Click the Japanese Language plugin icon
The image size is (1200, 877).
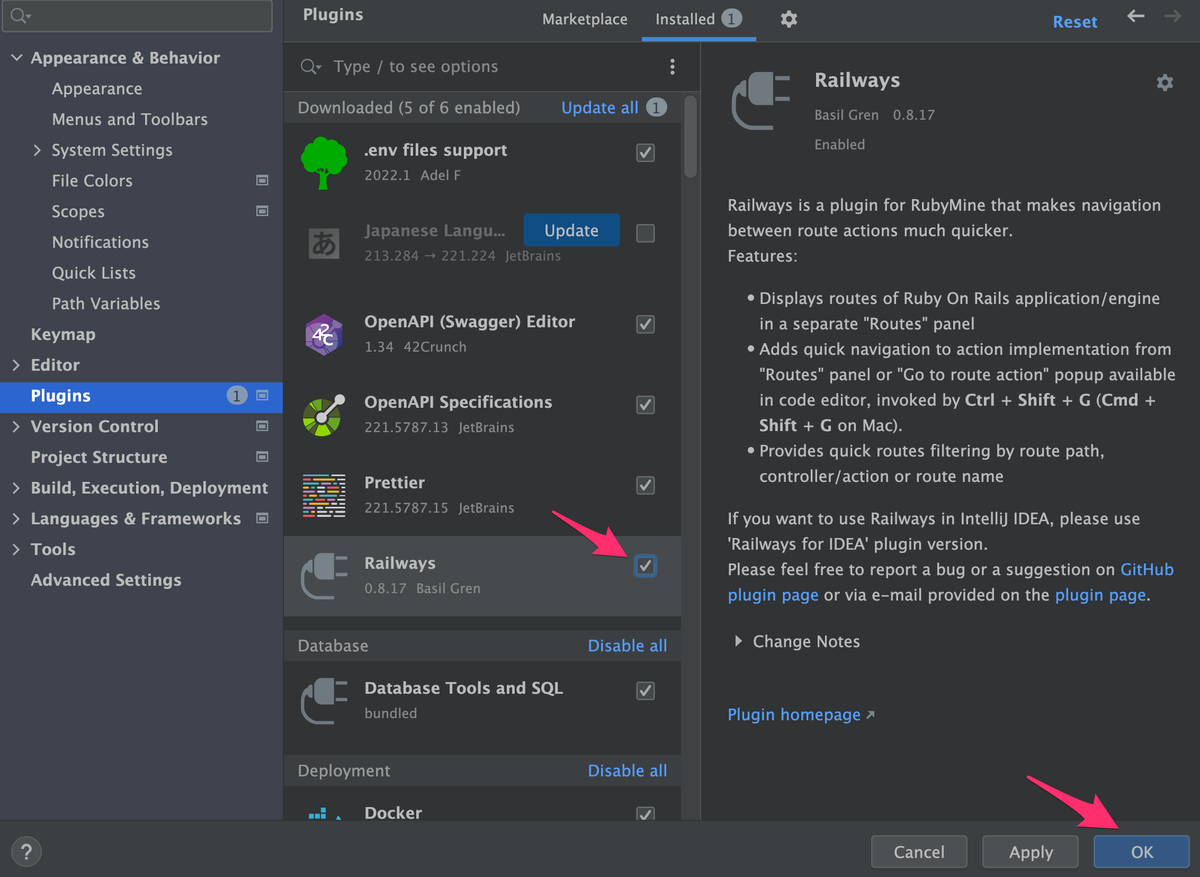tap(324, 243)
